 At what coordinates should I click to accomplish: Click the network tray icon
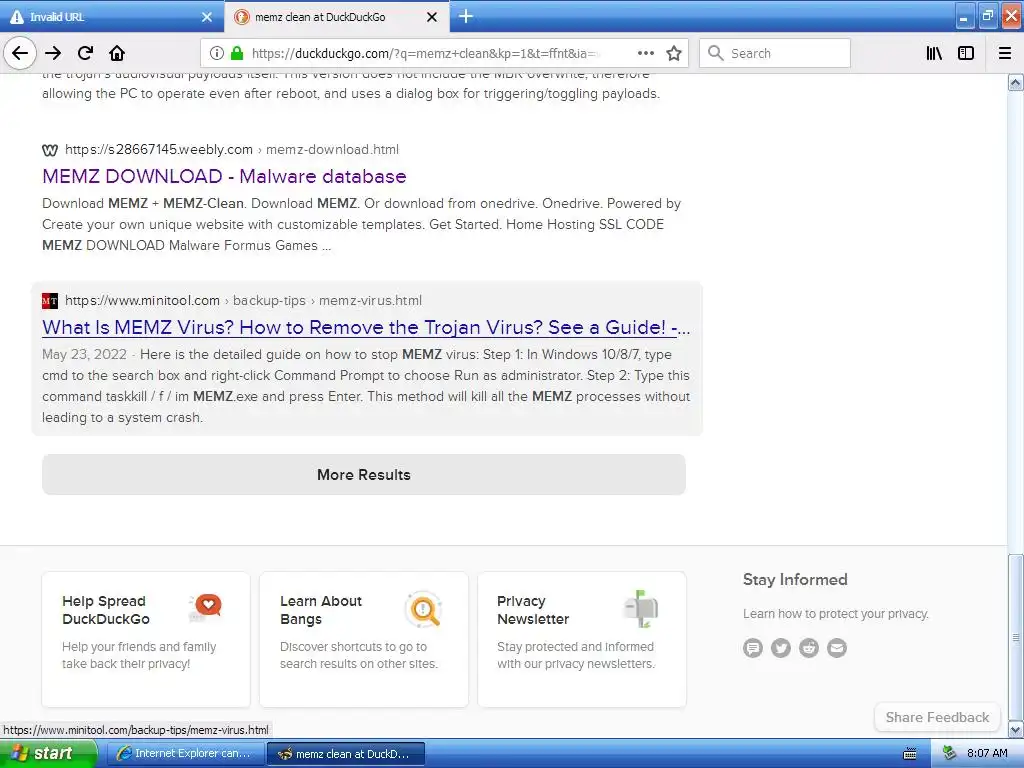tap(950, 754)
